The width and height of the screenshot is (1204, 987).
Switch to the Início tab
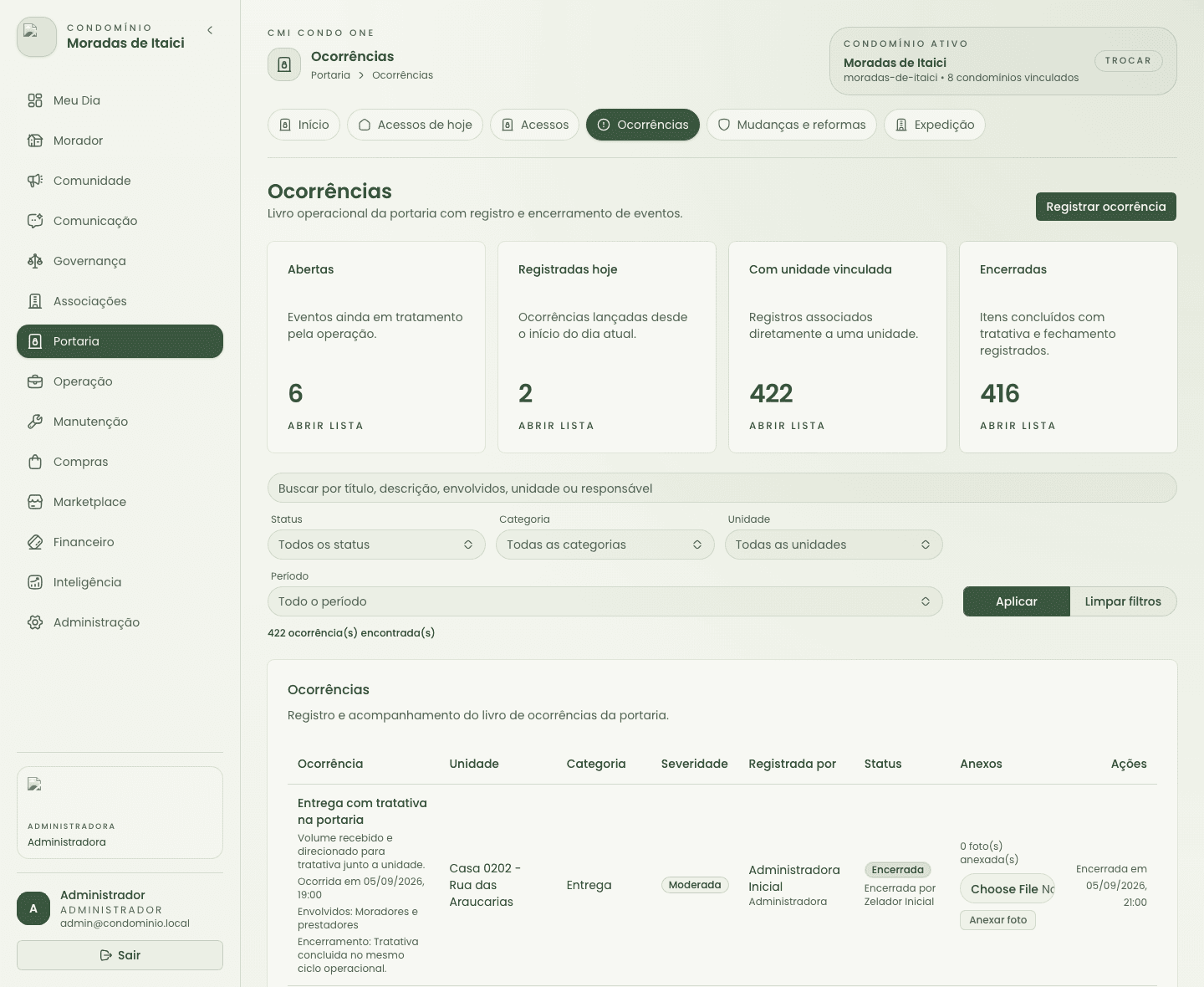pyautogui.click(x=304, y=125)
